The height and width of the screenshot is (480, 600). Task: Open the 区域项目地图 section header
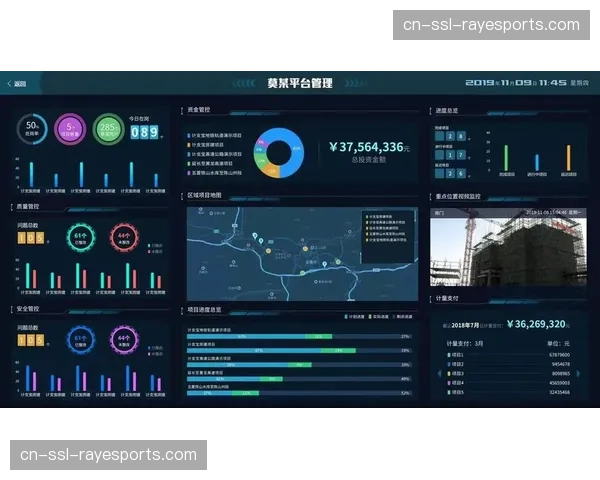pos(204,195)
